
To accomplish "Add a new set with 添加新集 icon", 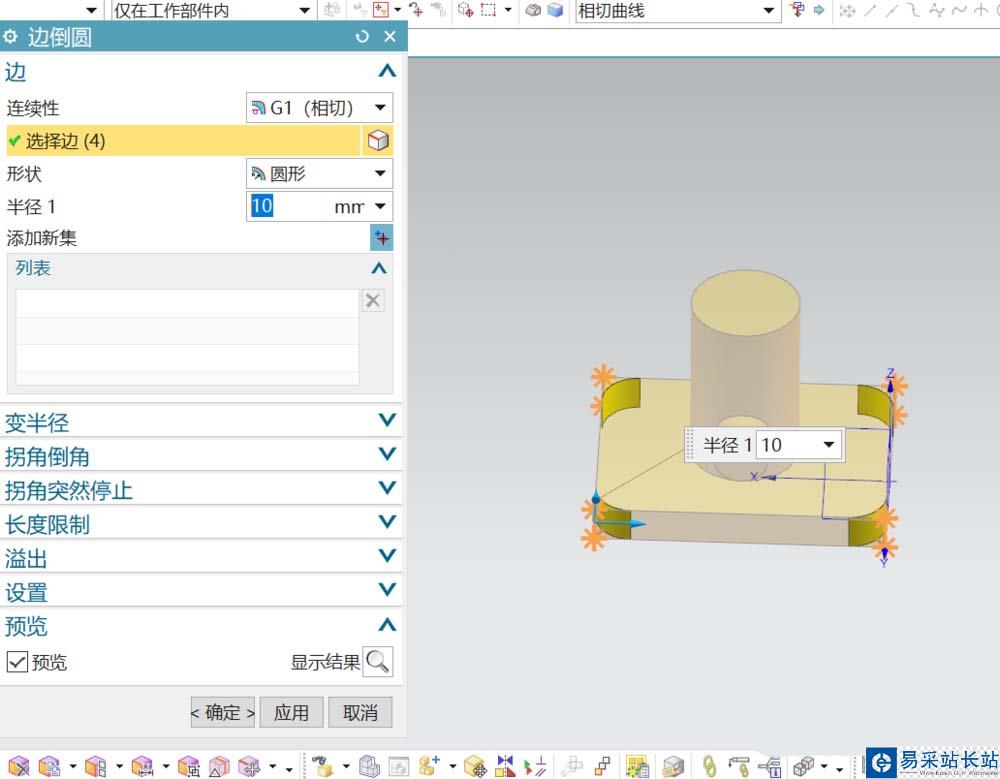I will 381,238.
